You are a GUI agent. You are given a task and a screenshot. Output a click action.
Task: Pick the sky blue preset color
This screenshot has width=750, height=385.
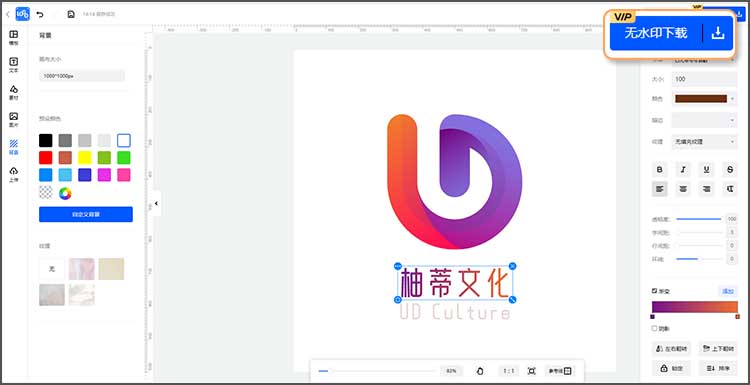pyautogui.click(x=65, y=175)
